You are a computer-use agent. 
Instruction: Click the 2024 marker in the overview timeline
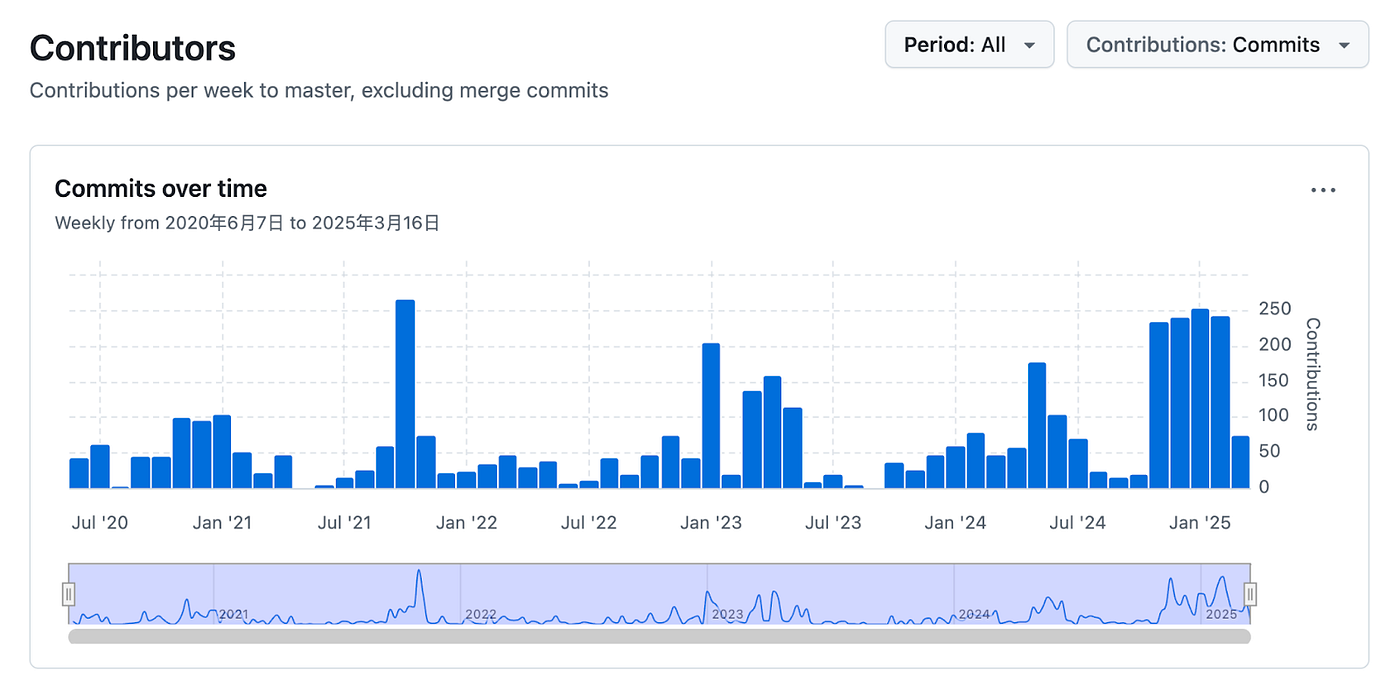[974, 614]
